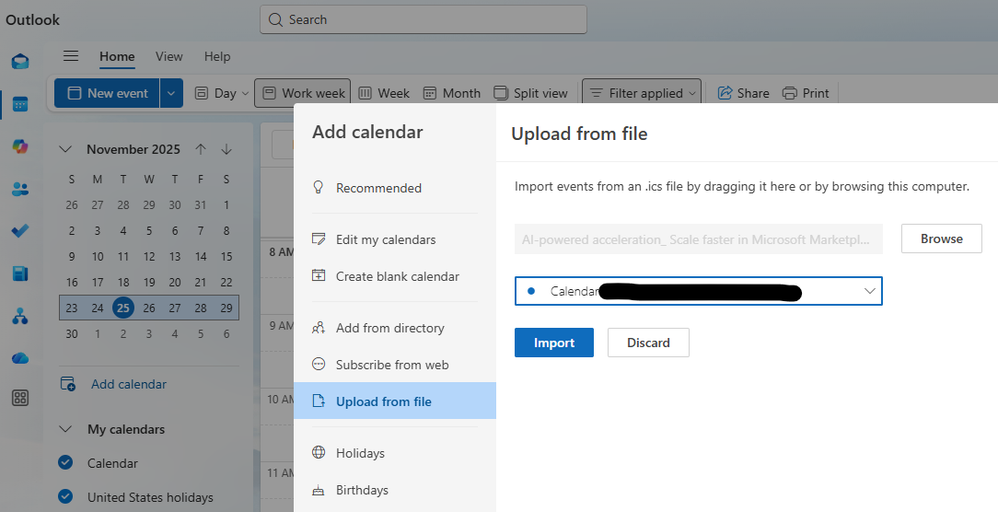Viewport: 998px width, 512px height.
Task: Click the Browse button
Action: 941,239
